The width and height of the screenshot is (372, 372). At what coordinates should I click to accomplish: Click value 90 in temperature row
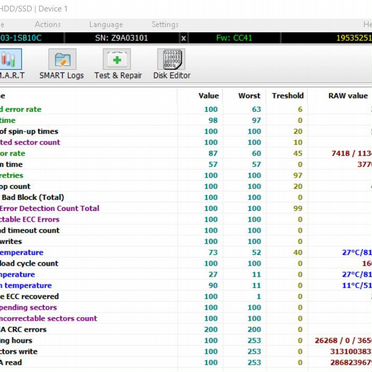coord(213,285)
